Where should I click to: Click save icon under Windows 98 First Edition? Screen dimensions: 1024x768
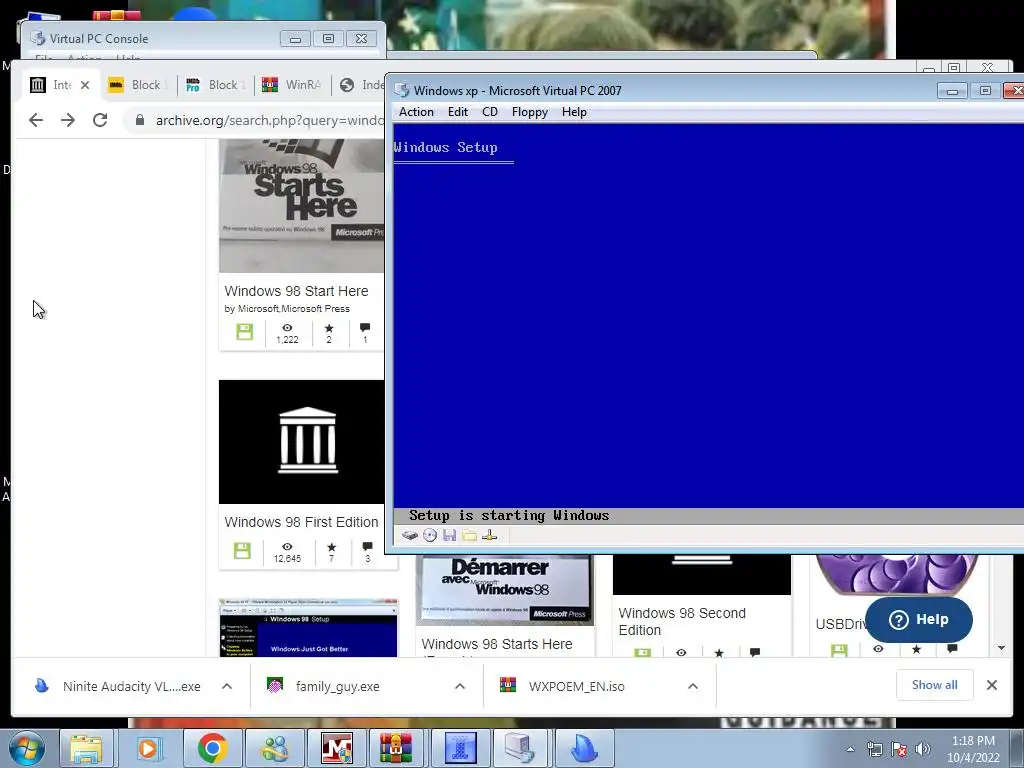click(242, 551)
